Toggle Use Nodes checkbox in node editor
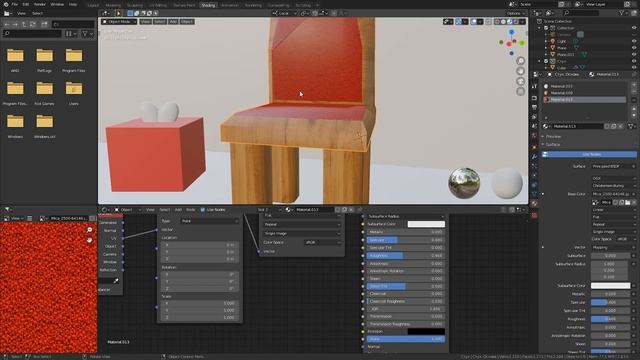Image resolution: width=640 pixels, height=360 pixels. click(203, 210)
